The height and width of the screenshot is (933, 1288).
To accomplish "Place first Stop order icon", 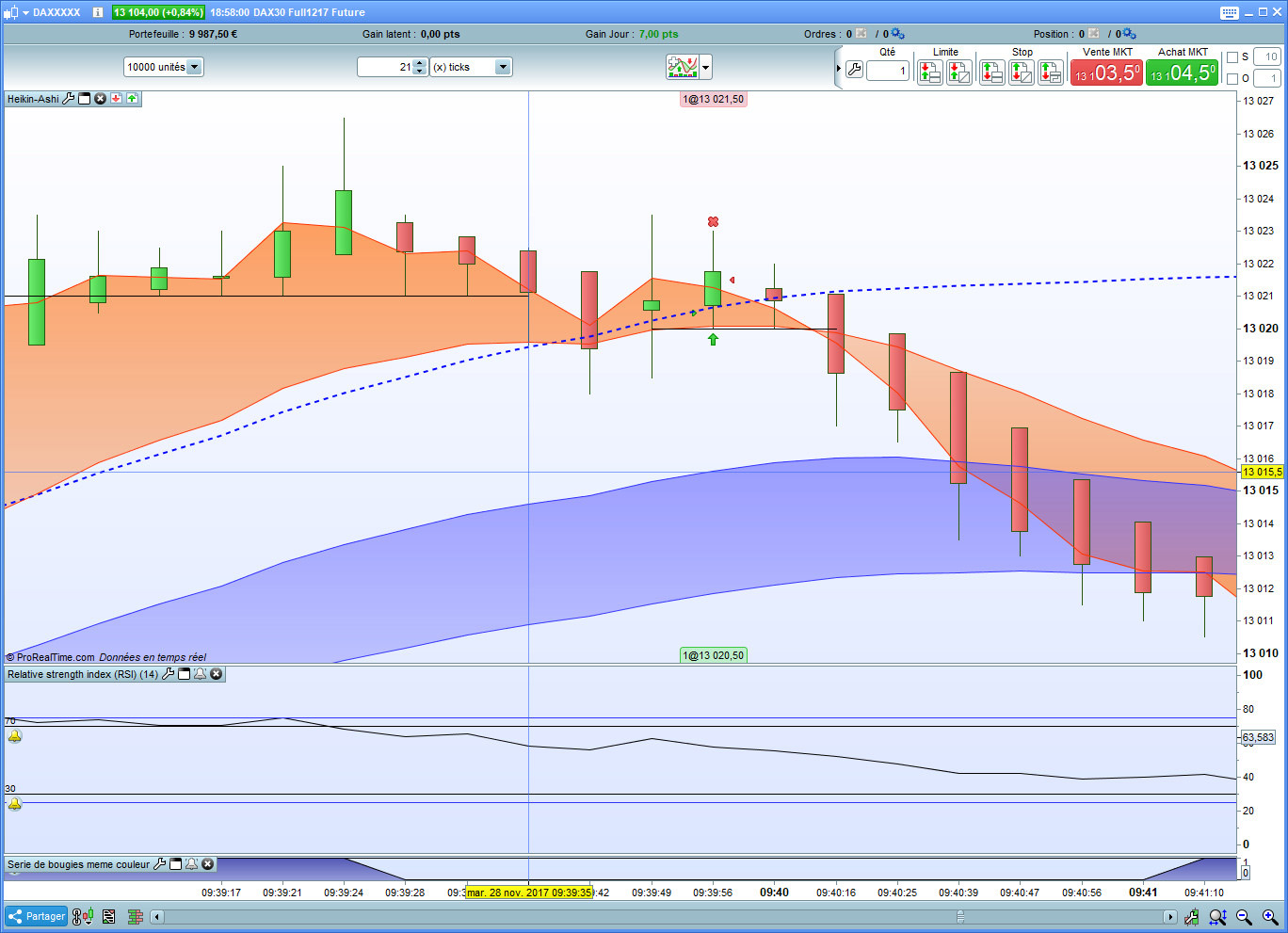I will point(992,72).
